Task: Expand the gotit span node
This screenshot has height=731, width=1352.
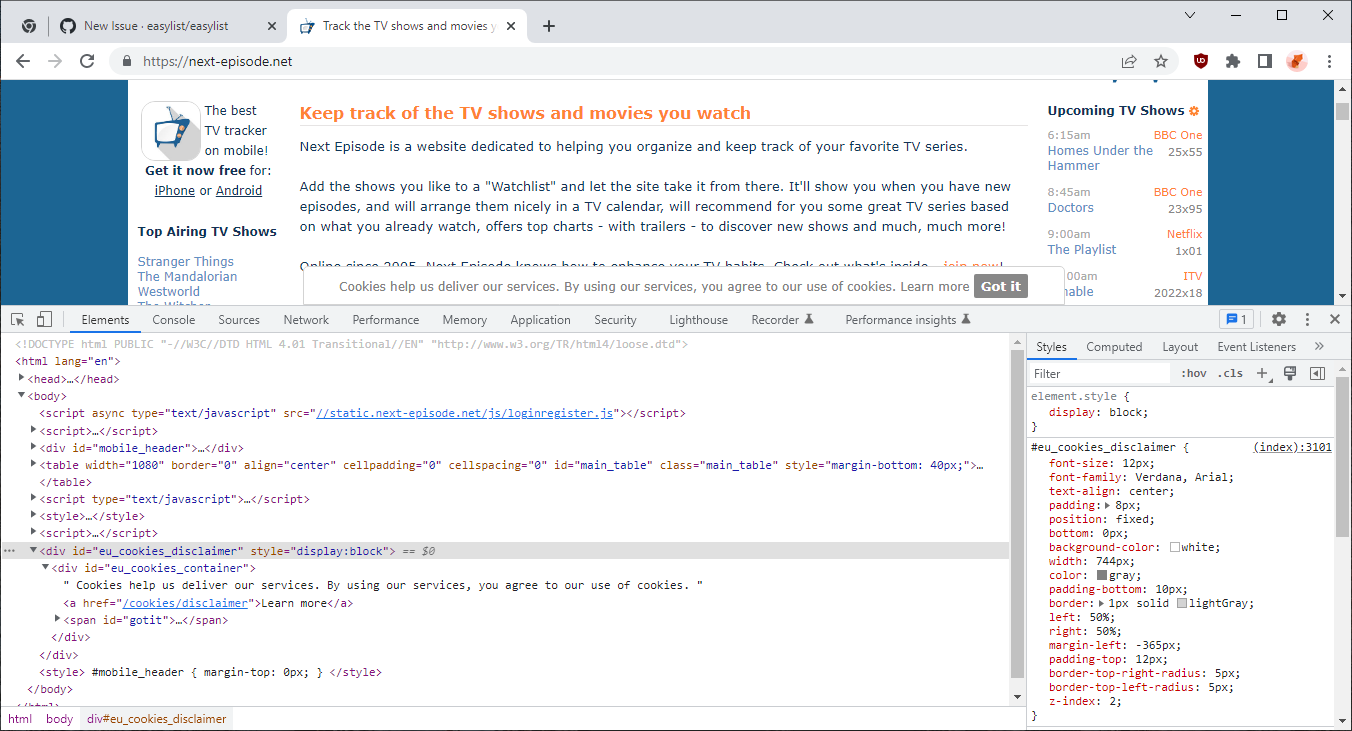Action: [58, 620]
